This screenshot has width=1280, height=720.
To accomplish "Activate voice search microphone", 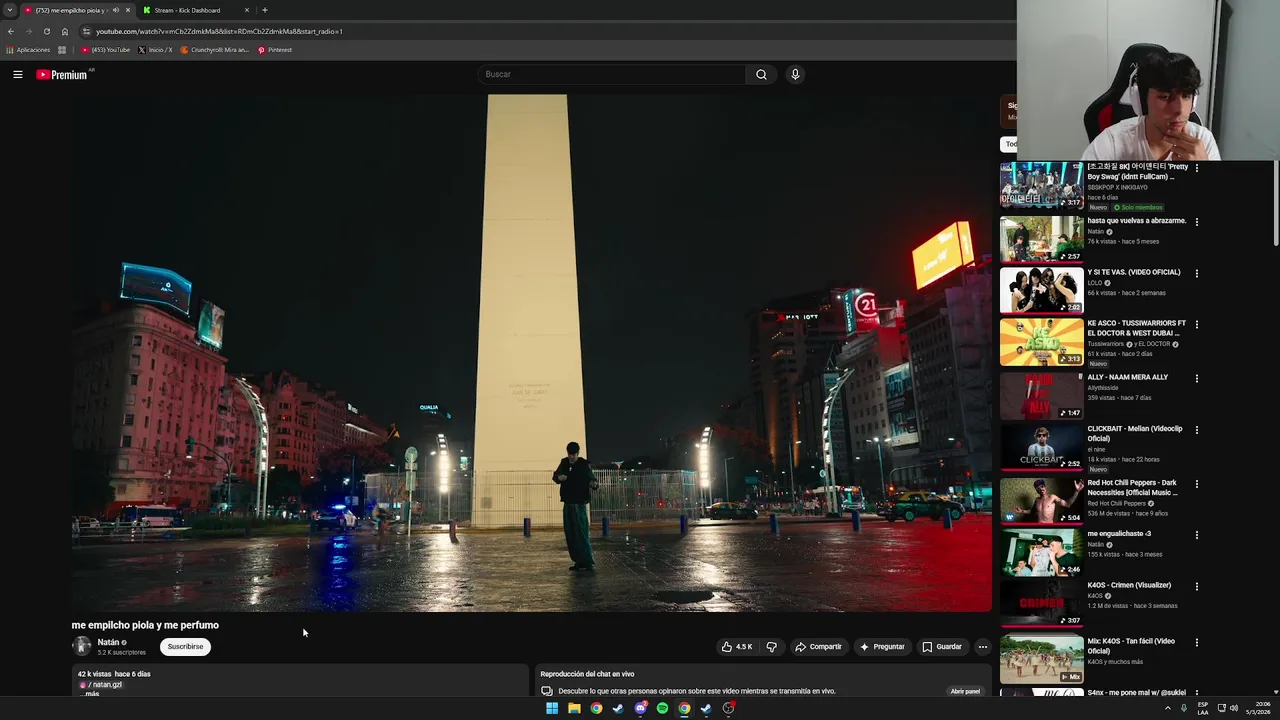I will (795, 74).
